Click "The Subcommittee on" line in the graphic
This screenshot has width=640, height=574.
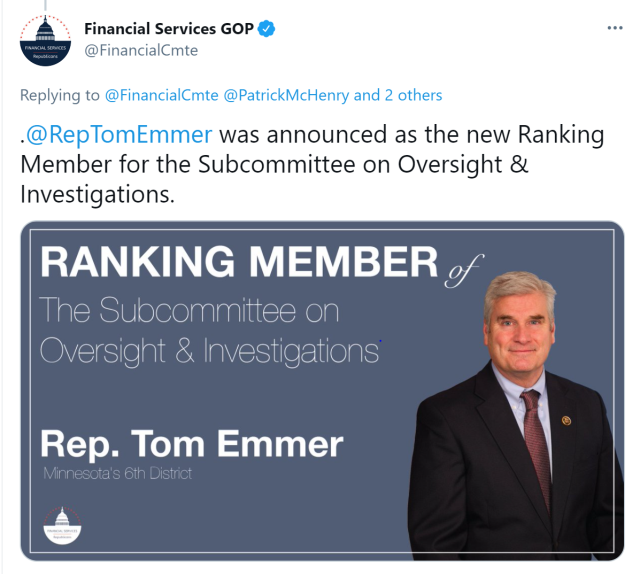188,311
